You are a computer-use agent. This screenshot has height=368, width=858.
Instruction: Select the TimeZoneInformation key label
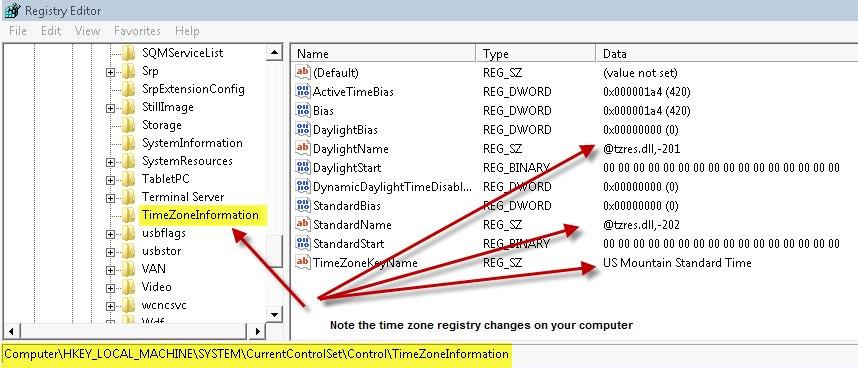(200, 215)
